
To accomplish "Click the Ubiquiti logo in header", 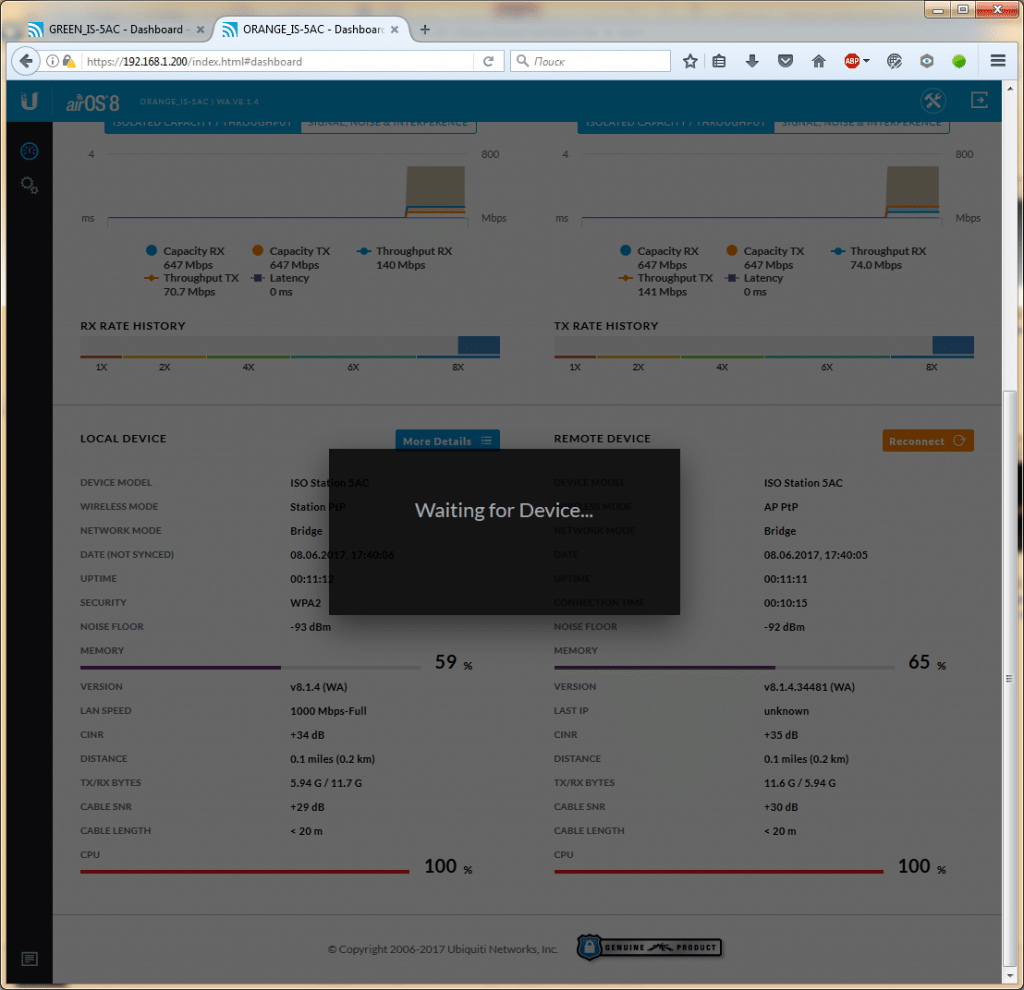I will point(29,101).
